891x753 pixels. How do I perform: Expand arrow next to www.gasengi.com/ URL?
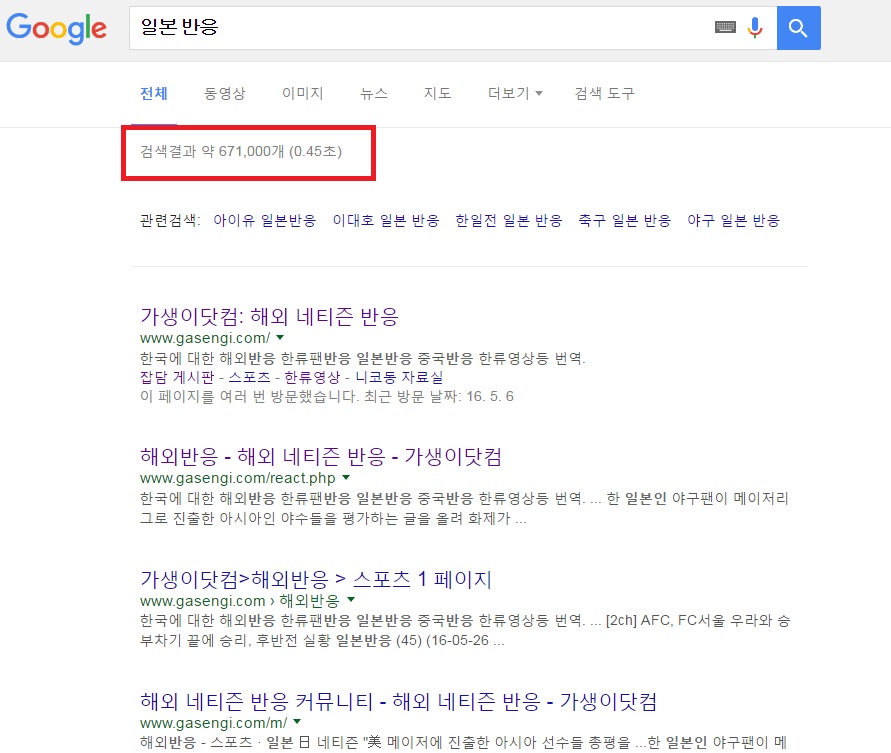tap(280, 339)
